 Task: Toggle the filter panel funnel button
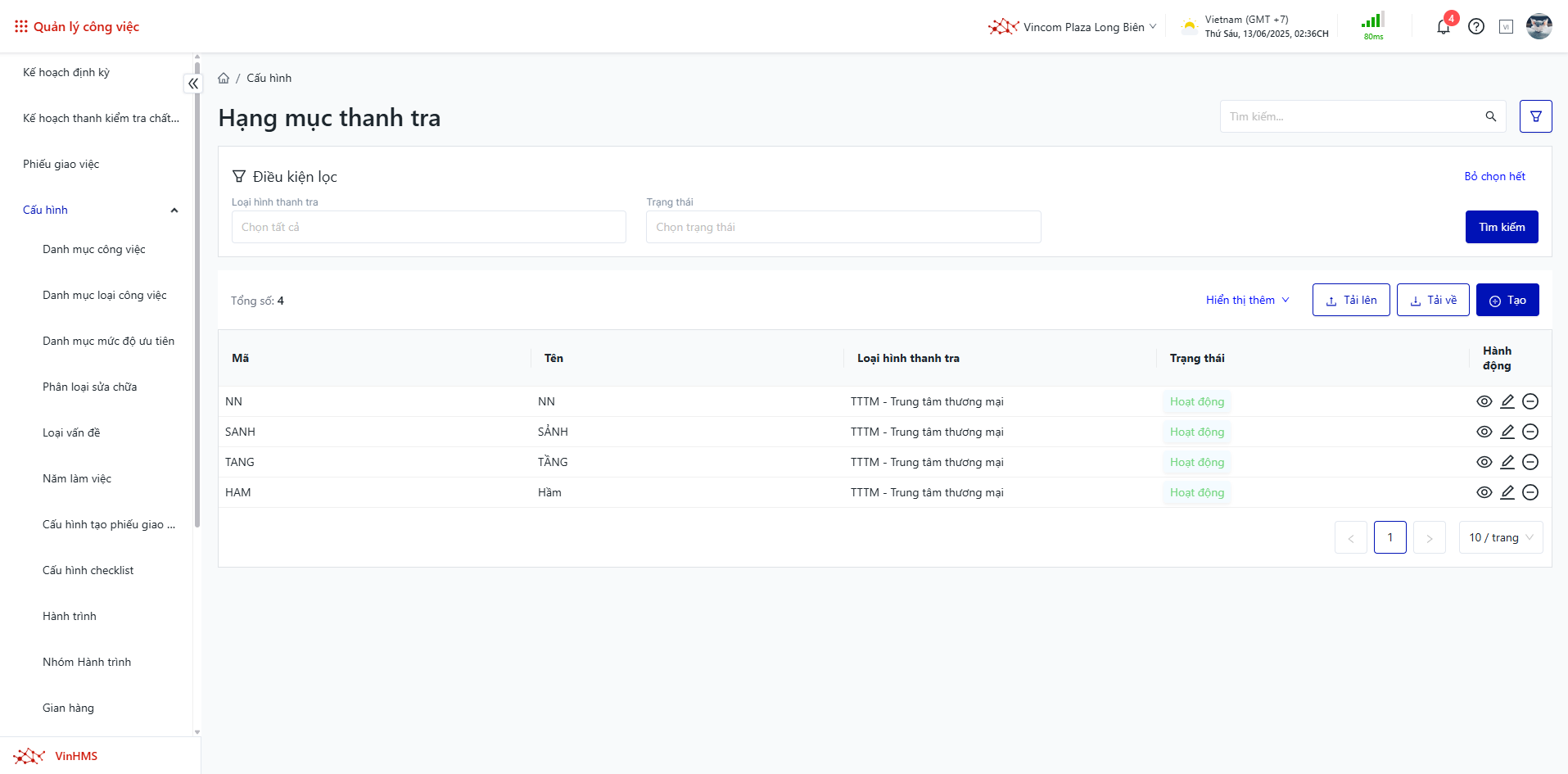pos(1535,116)
